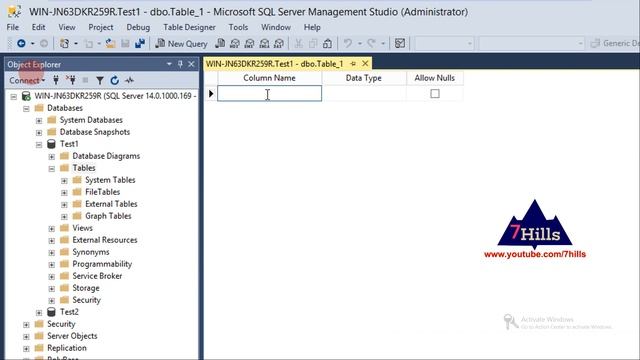Viewport: 640px width, 360px height.
Task: Select the Replication folder
Action: 67,348
